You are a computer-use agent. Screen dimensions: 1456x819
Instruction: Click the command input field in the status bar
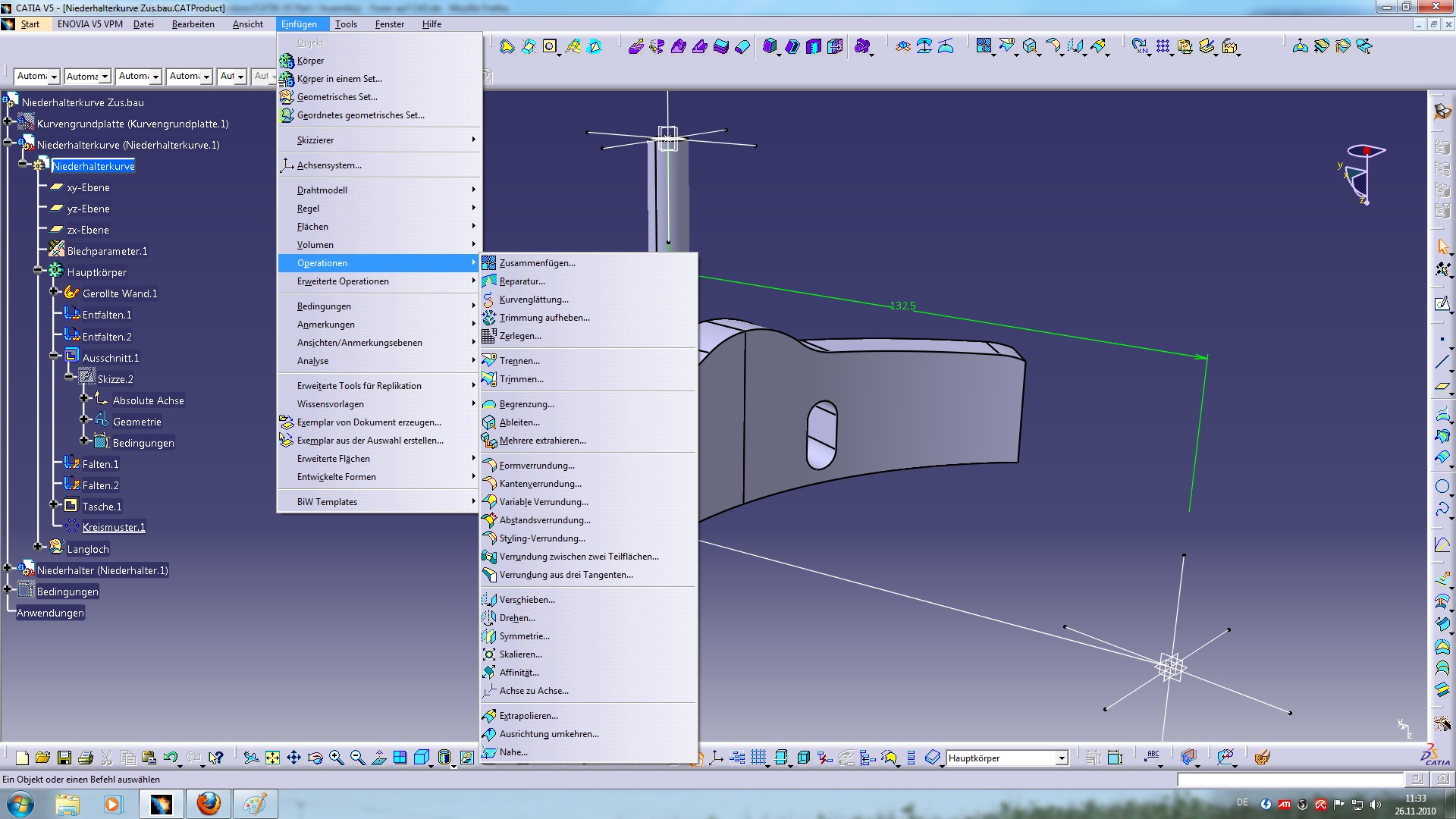click(x=1290, y=780)
